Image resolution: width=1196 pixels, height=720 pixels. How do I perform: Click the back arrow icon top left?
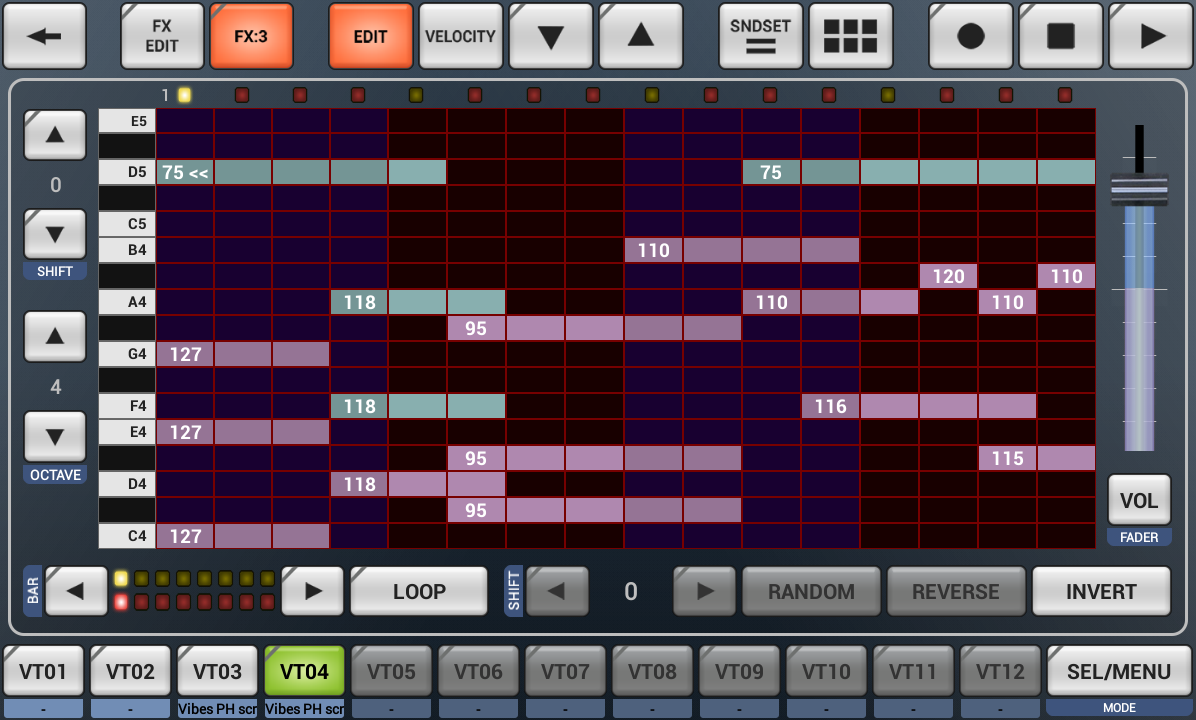click(x=45, y=36)
